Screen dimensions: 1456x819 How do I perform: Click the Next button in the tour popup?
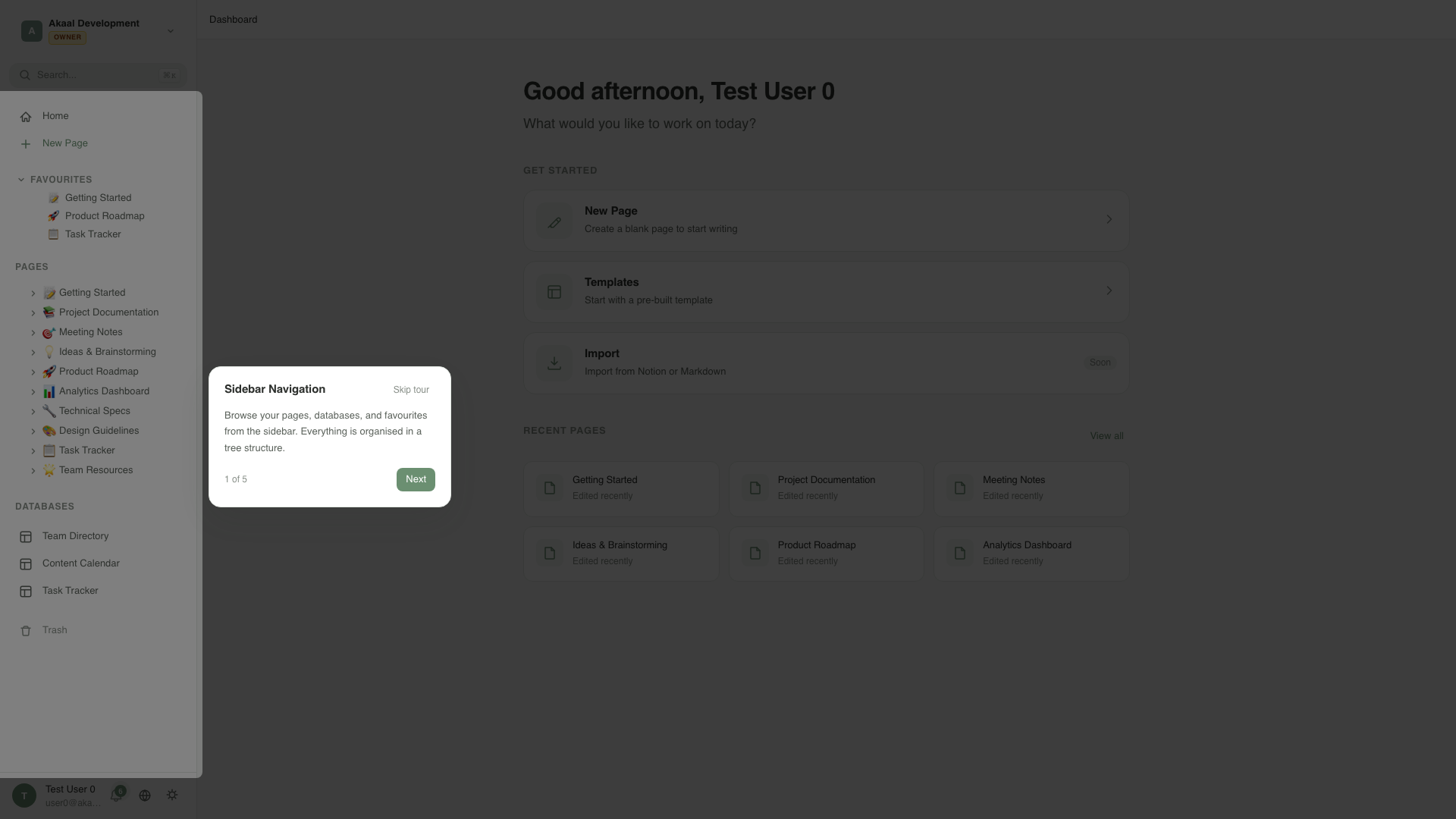(416, 479)
